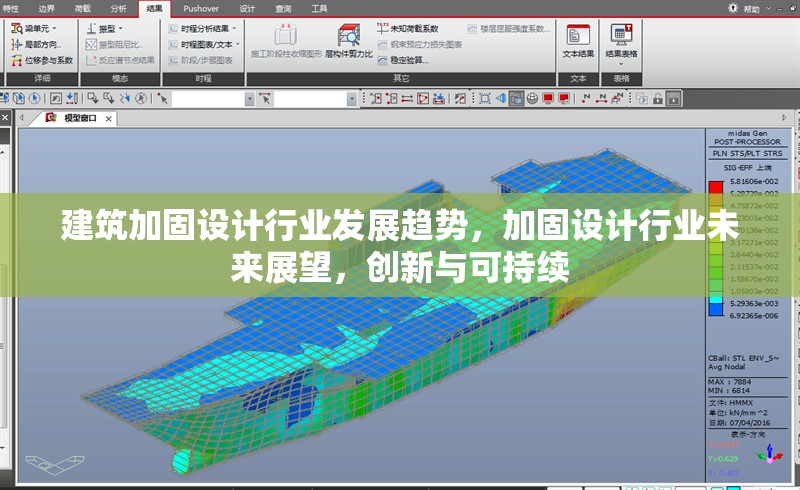The image size is (800, 490).
Task: Expand the 梁单元 dropdown arrow
Action: click(x=54, y=29)
